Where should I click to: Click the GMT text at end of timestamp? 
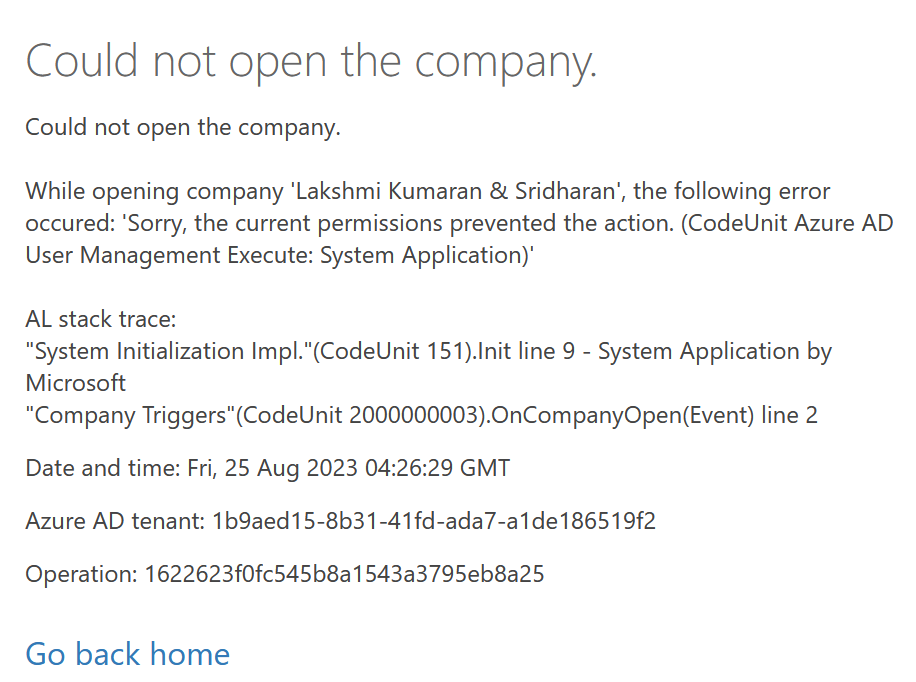tap(486, 467)
